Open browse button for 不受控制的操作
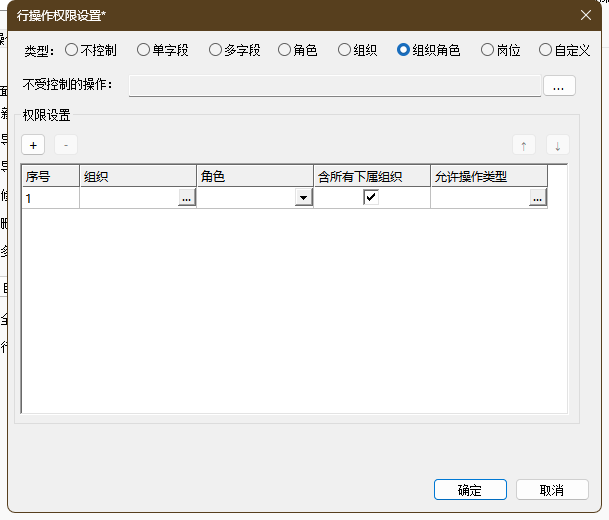The height and width of the screenshot is (520, 609). 558,86
